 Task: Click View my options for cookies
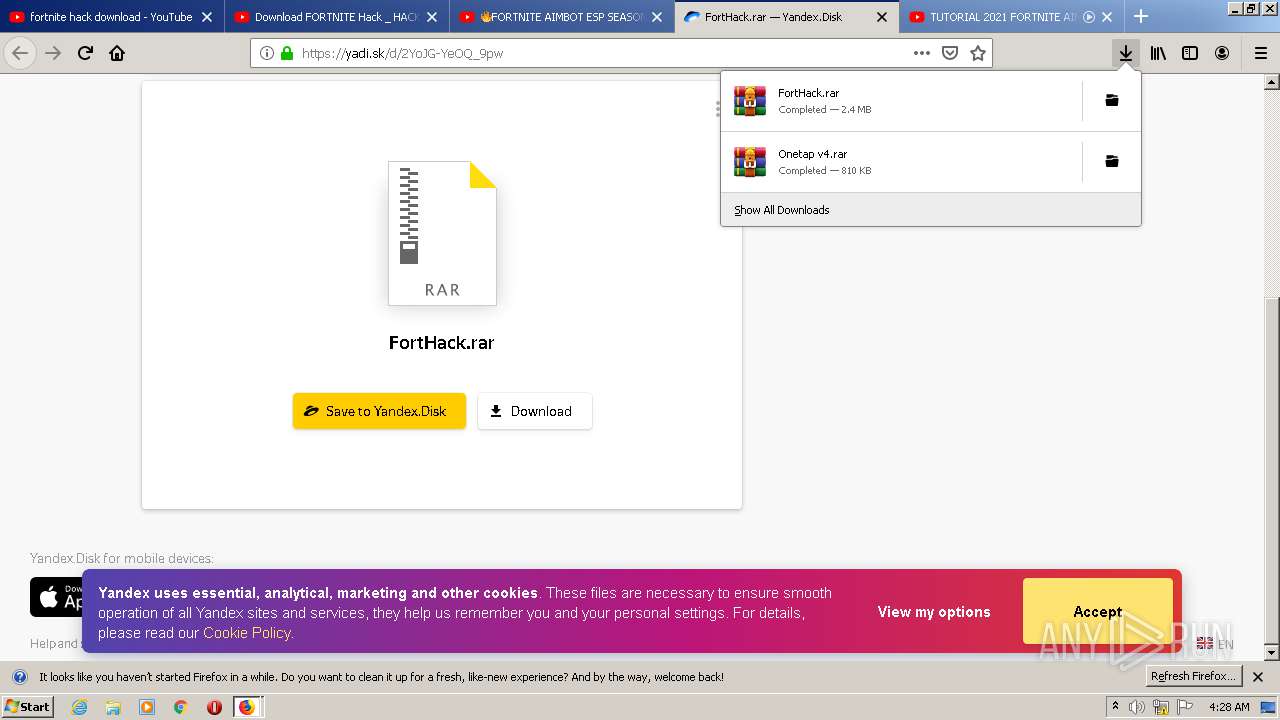[x=934, y=612]
